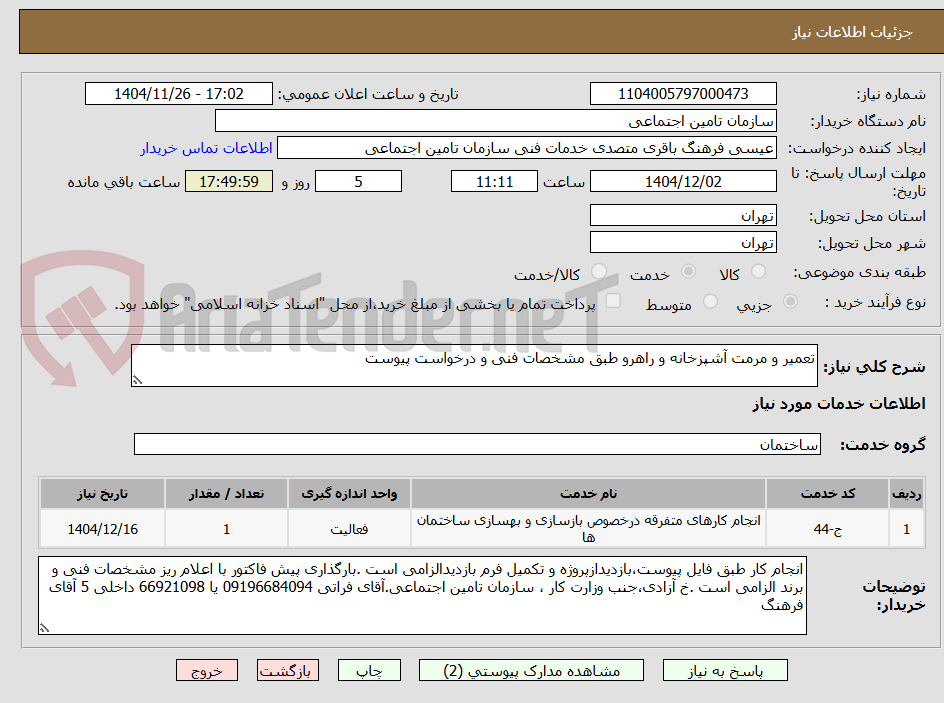Click service name cell انجام کارهای متفرقه

[588, 528]
